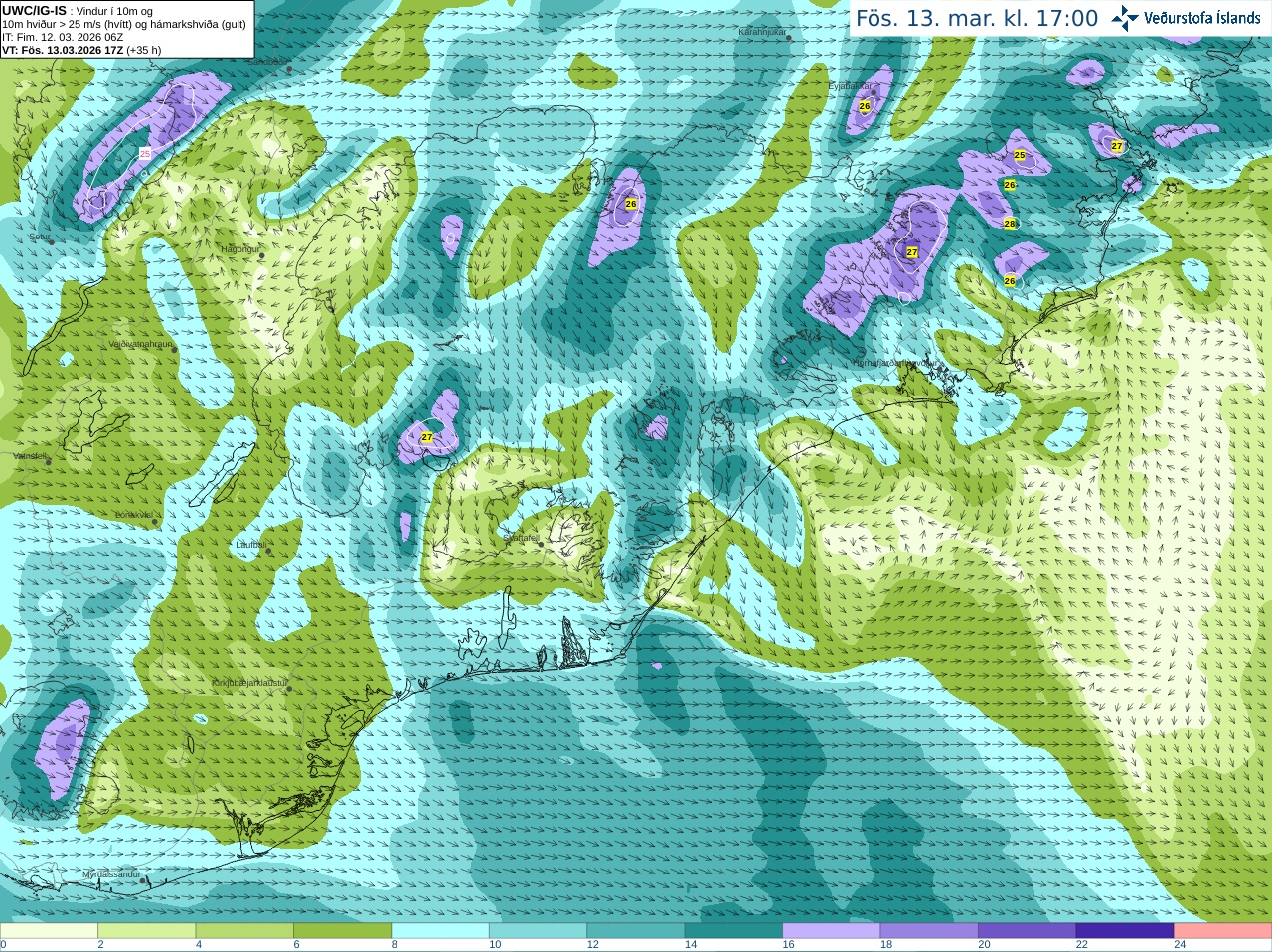Select the forecast time Fös. 13. mar. kl. 17:00
This screenshot has width=1272, height=952.
coord(977,19)
